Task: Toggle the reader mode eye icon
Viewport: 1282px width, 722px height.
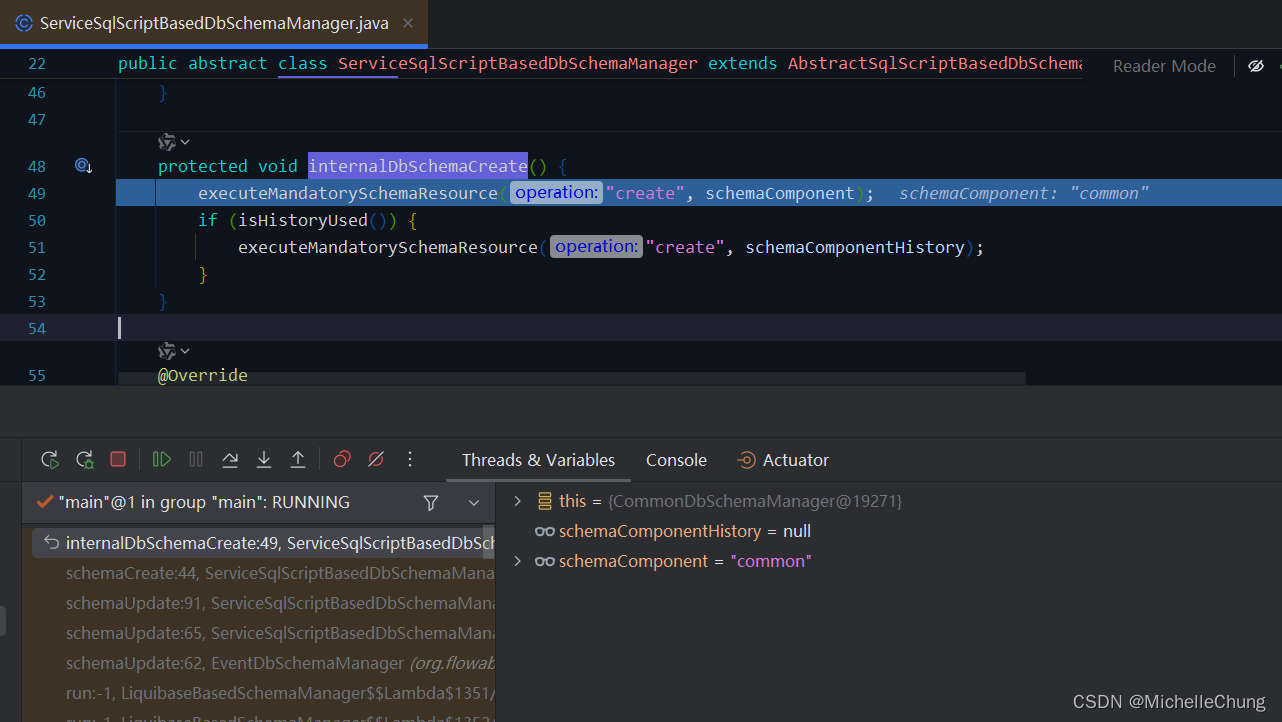Action: (1256, 66)
